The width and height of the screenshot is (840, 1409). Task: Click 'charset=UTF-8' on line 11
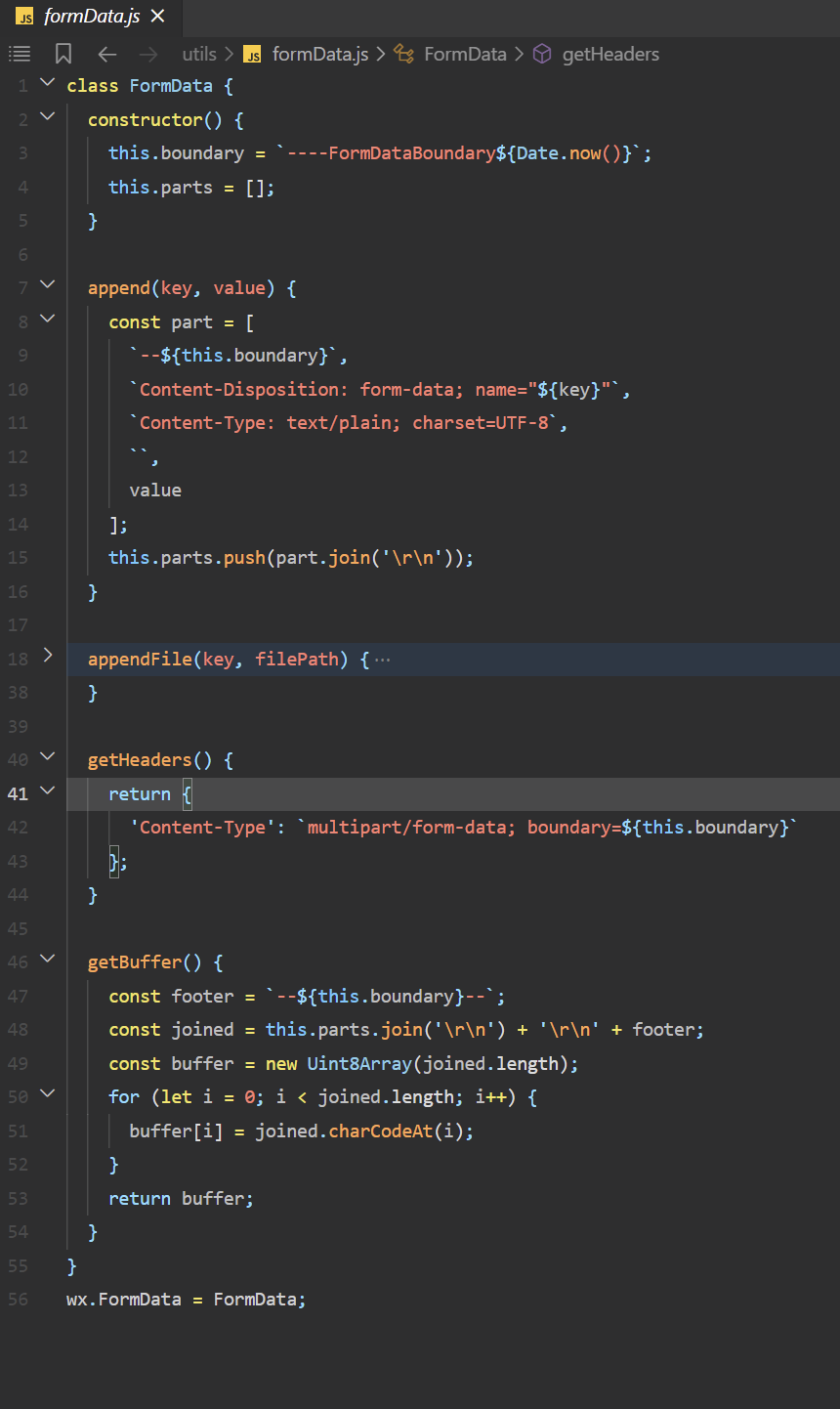click(481, 423)
